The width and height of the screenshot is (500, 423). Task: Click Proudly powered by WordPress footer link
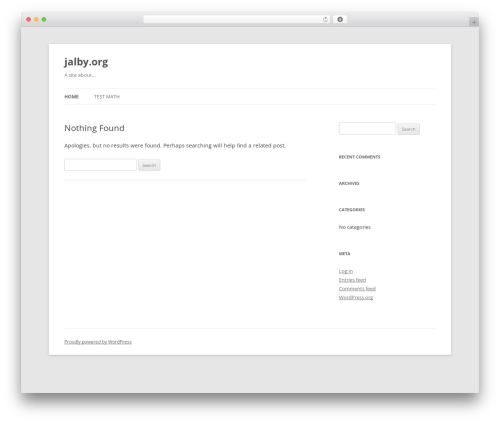click(98, 342)
